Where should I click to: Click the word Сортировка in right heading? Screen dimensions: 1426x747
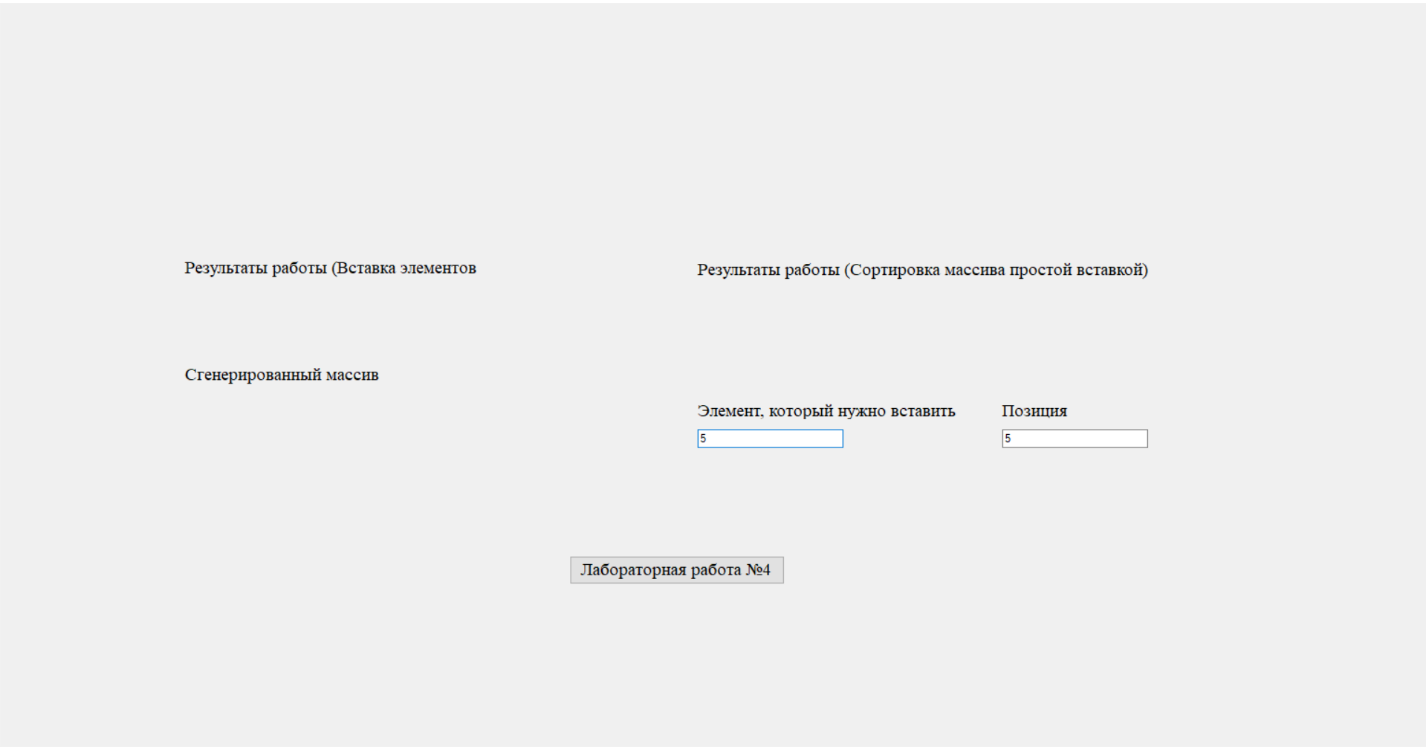(887, 271)
